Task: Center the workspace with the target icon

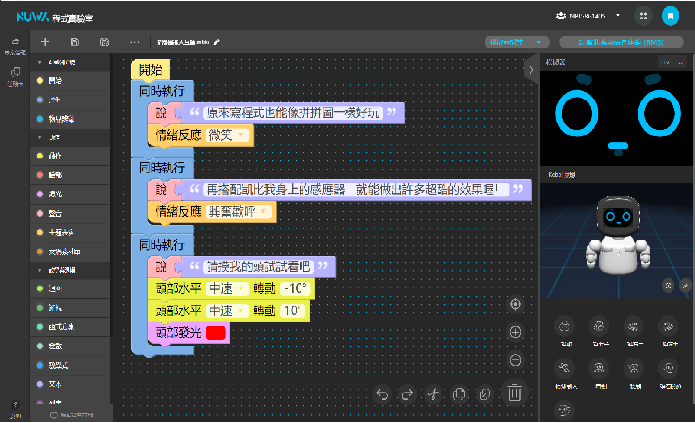Action: click(515, 304)
